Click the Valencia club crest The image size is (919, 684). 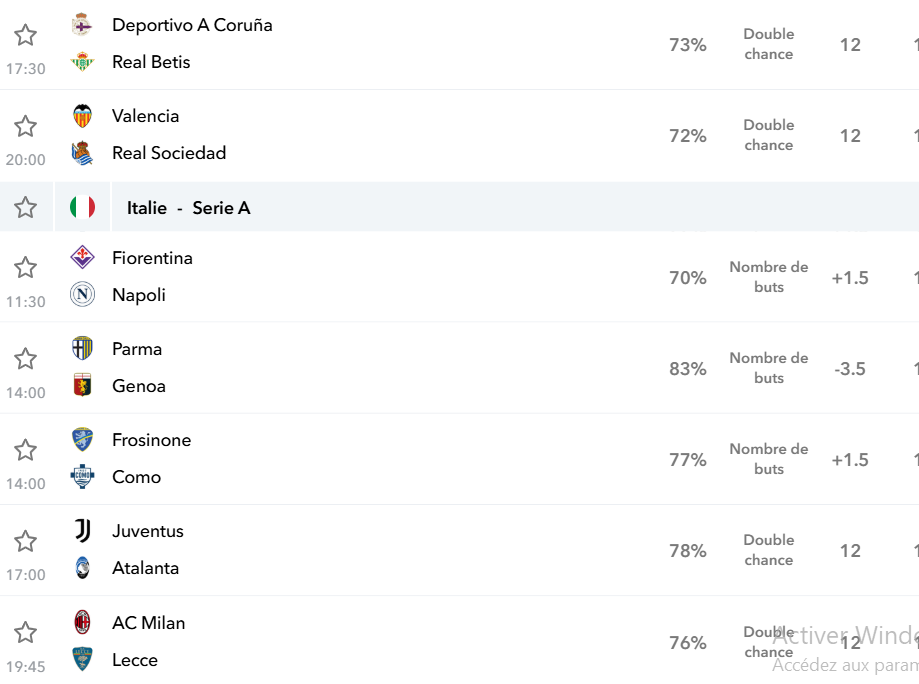coord(82,115)
